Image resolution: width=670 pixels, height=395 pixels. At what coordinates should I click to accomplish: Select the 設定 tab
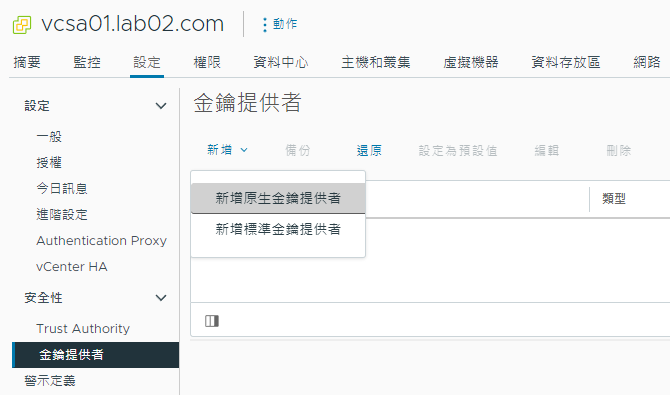click(x=147, y=62)
